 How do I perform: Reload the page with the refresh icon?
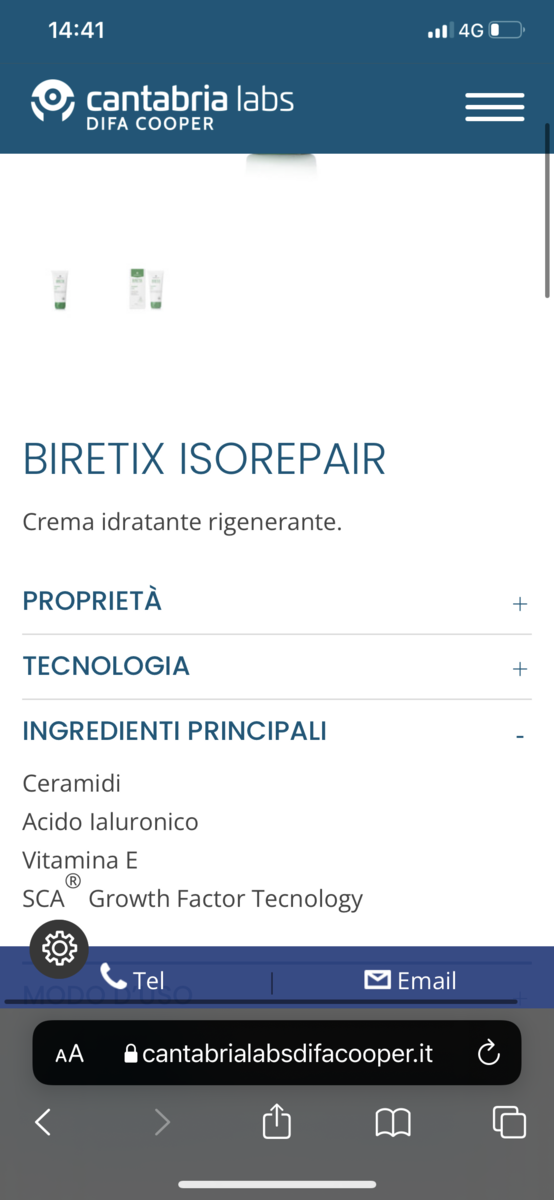point(488,1052)
